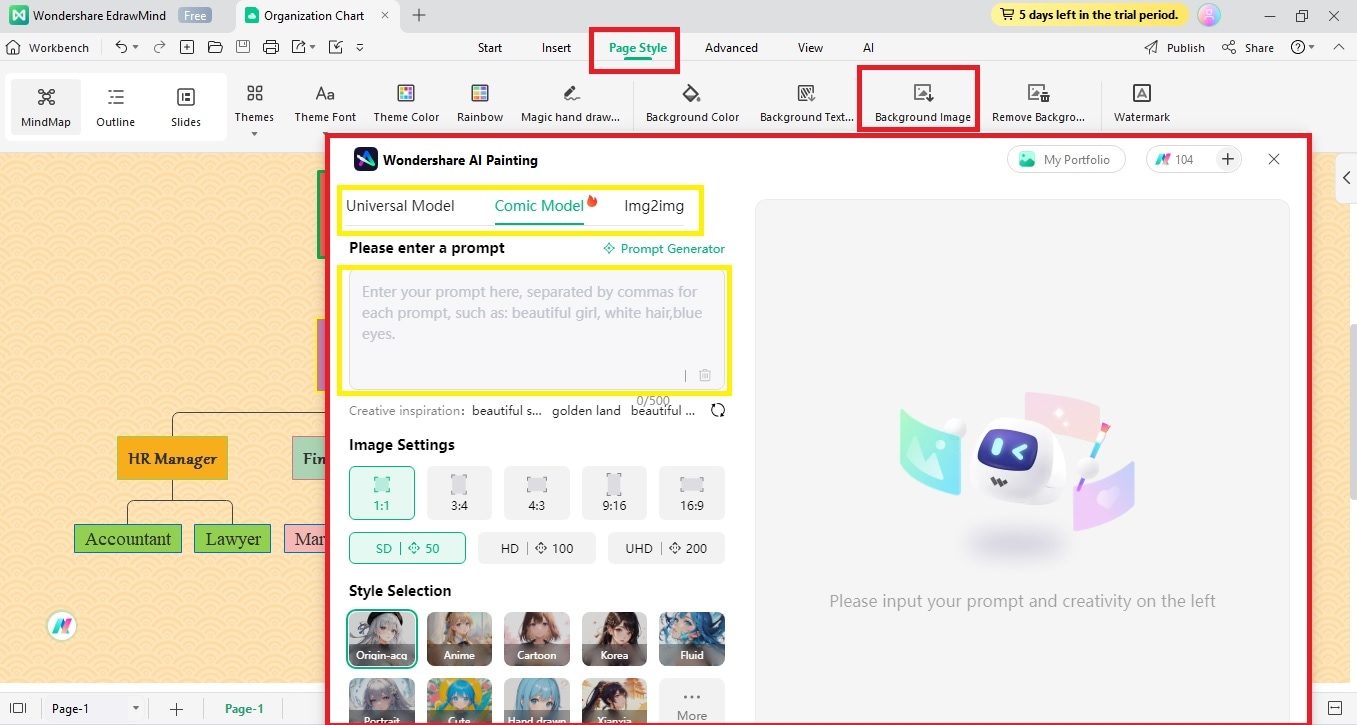Open quick access customize dropdown
1357x725 pixels.
(360, 48)
